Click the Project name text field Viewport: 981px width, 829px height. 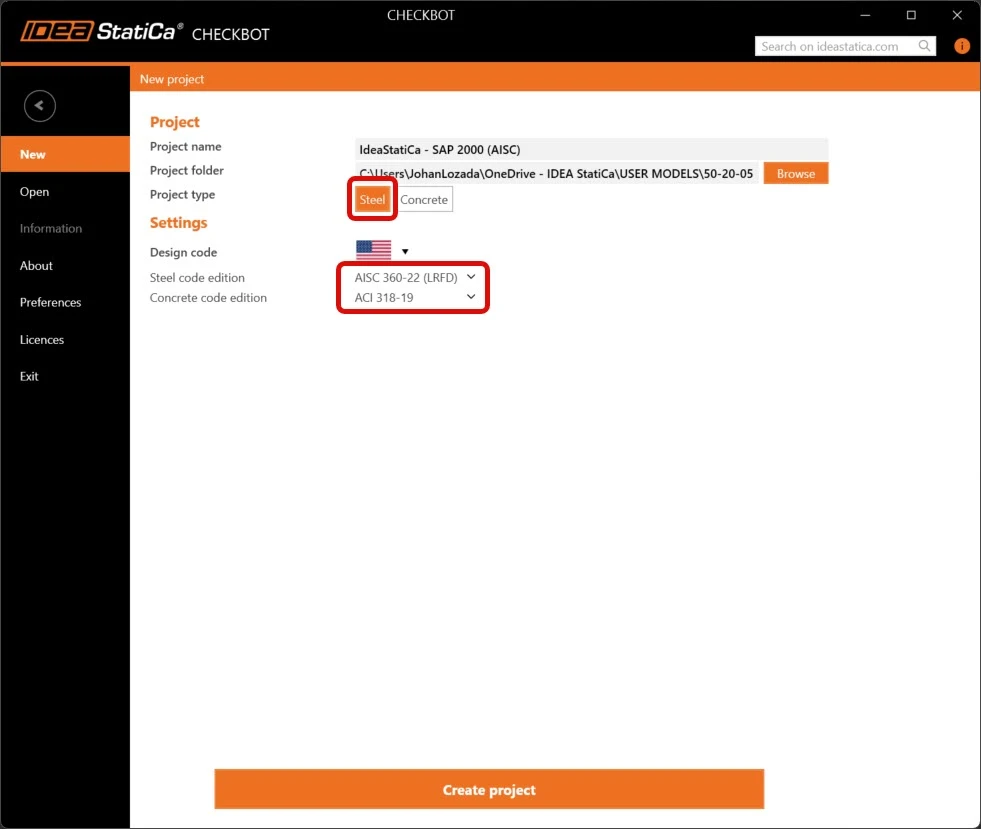(x=591, y=150)
